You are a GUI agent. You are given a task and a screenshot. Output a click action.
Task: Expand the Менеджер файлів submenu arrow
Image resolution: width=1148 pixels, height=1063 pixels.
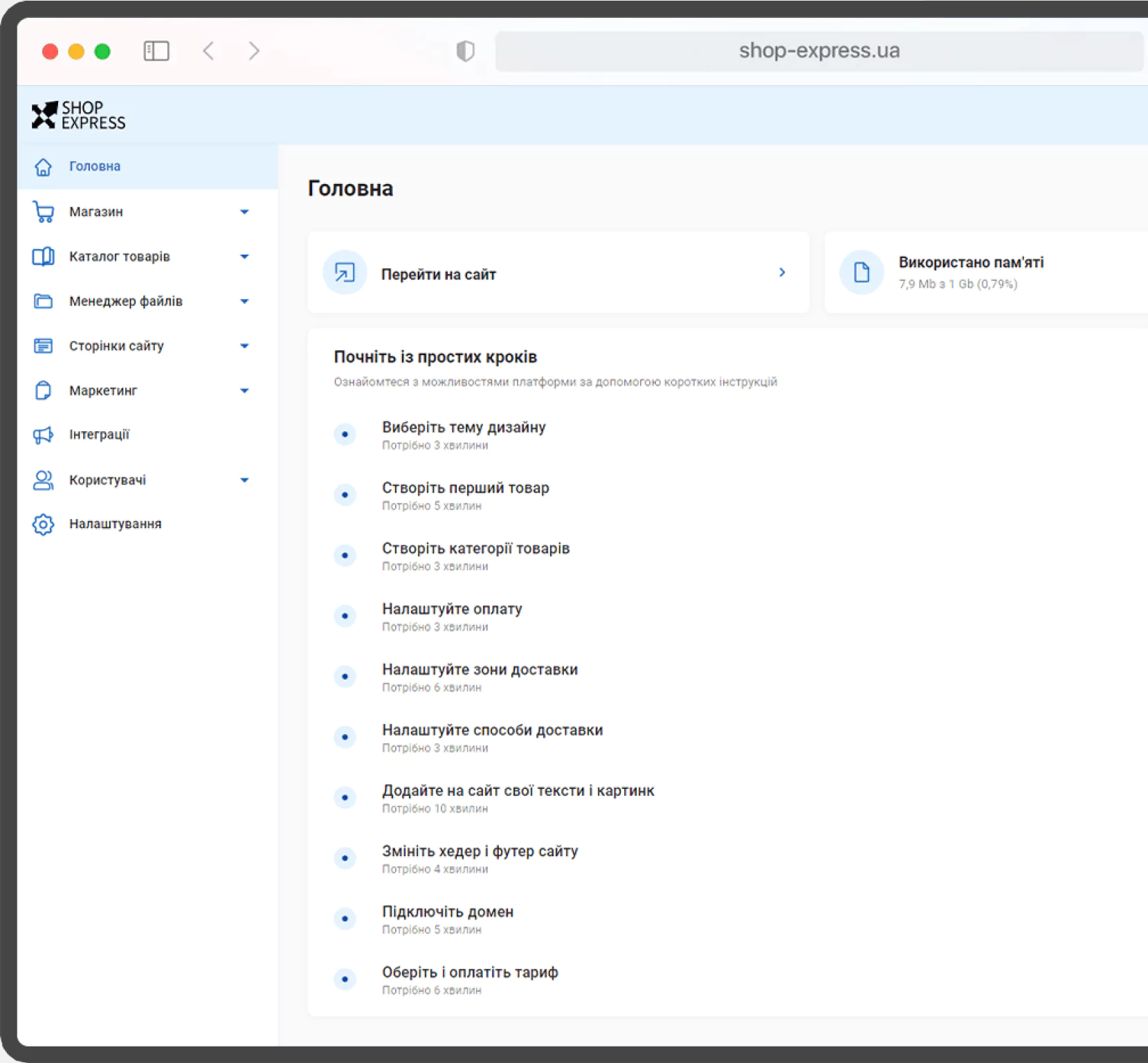[244, 301]
